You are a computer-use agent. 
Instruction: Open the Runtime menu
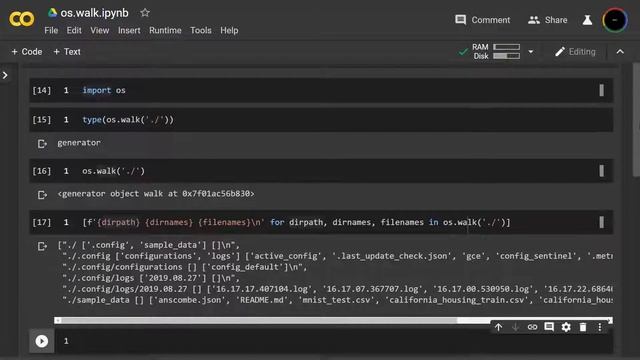coord(165,31)
